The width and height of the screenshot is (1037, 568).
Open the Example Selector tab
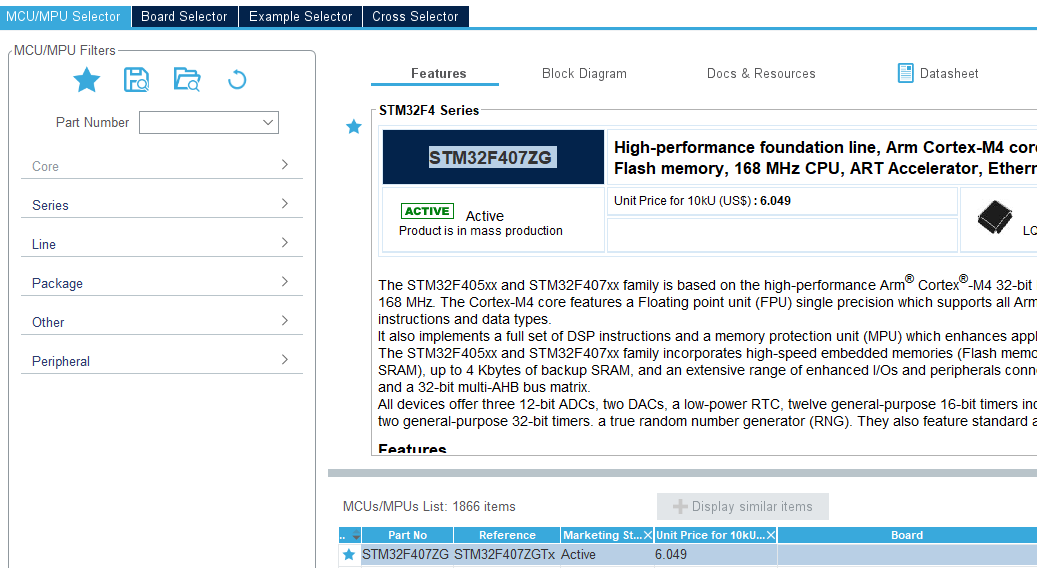(300, 17)
